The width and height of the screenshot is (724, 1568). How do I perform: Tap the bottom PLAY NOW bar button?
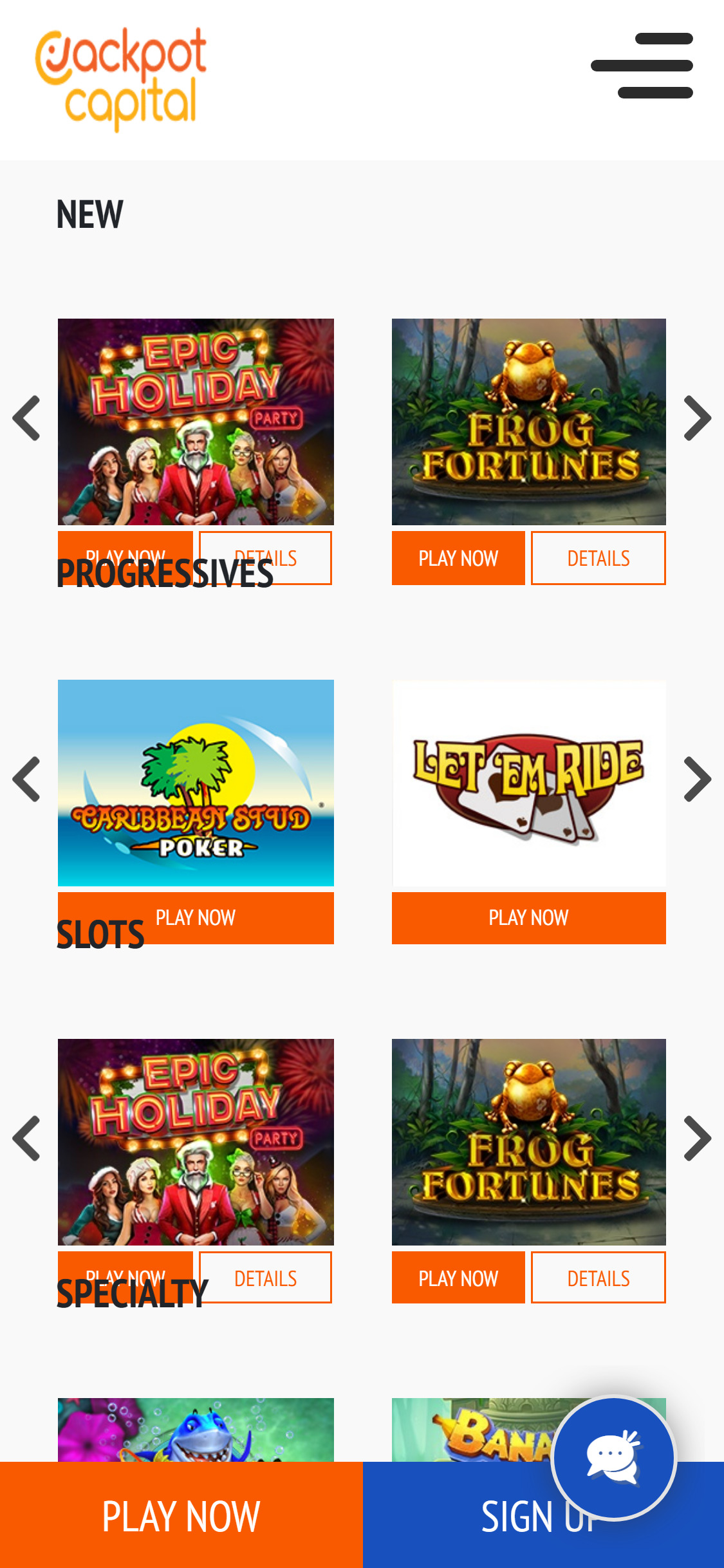coord(181,1515)
